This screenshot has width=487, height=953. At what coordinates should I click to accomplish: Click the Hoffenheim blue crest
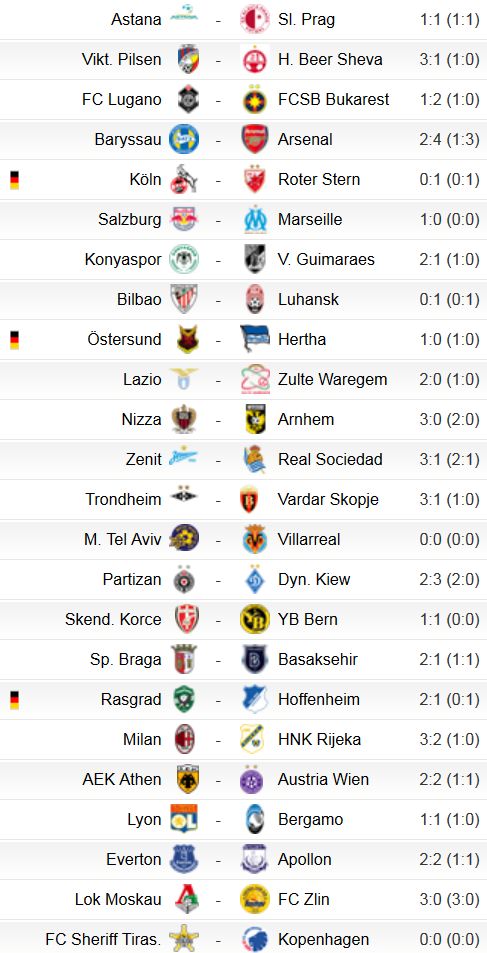coord(255,699)
